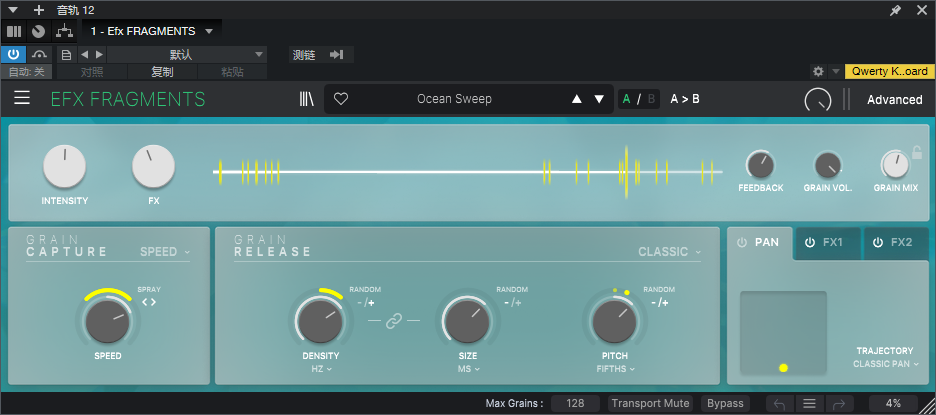
Task: Open the Grain Capture SPEED dropdown
Action: [x=165, y=252]
